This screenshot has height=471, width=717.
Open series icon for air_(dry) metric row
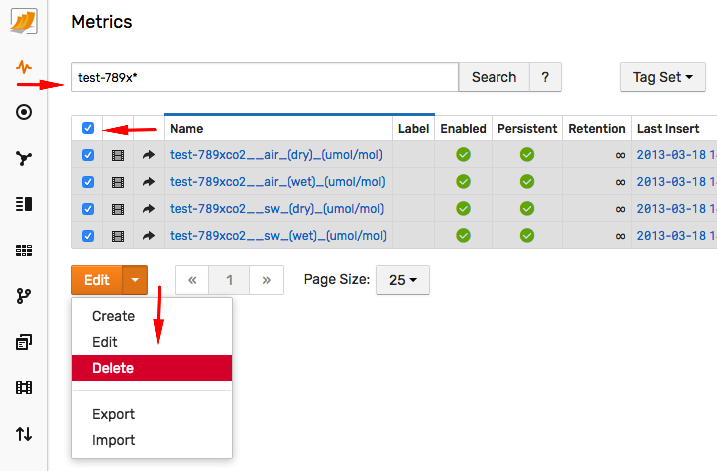(118, 155)
